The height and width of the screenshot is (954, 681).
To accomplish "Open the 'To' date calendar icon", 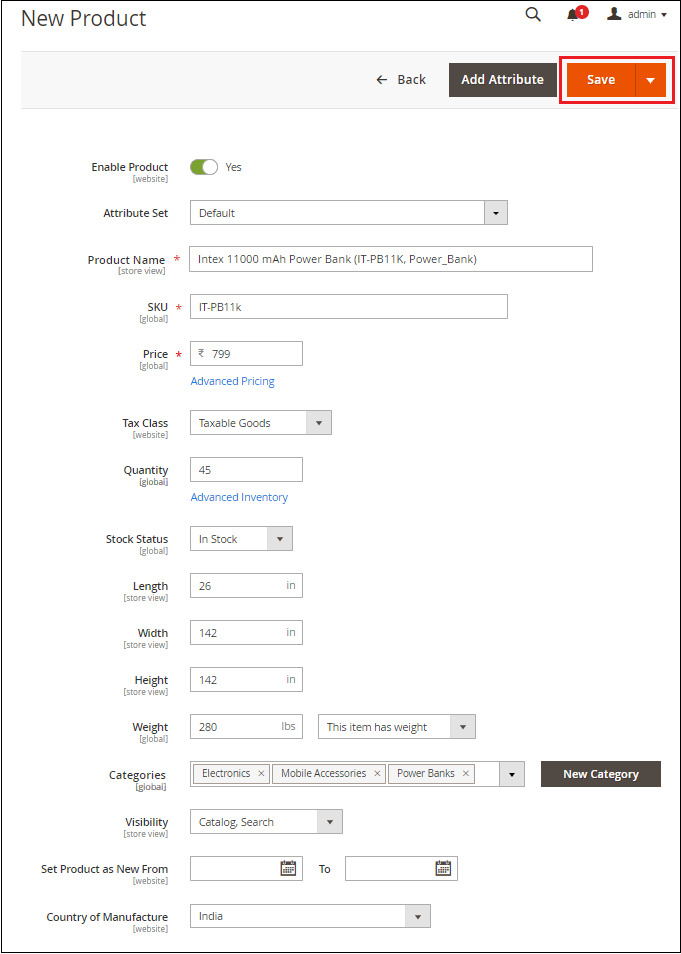I will 443,868.
